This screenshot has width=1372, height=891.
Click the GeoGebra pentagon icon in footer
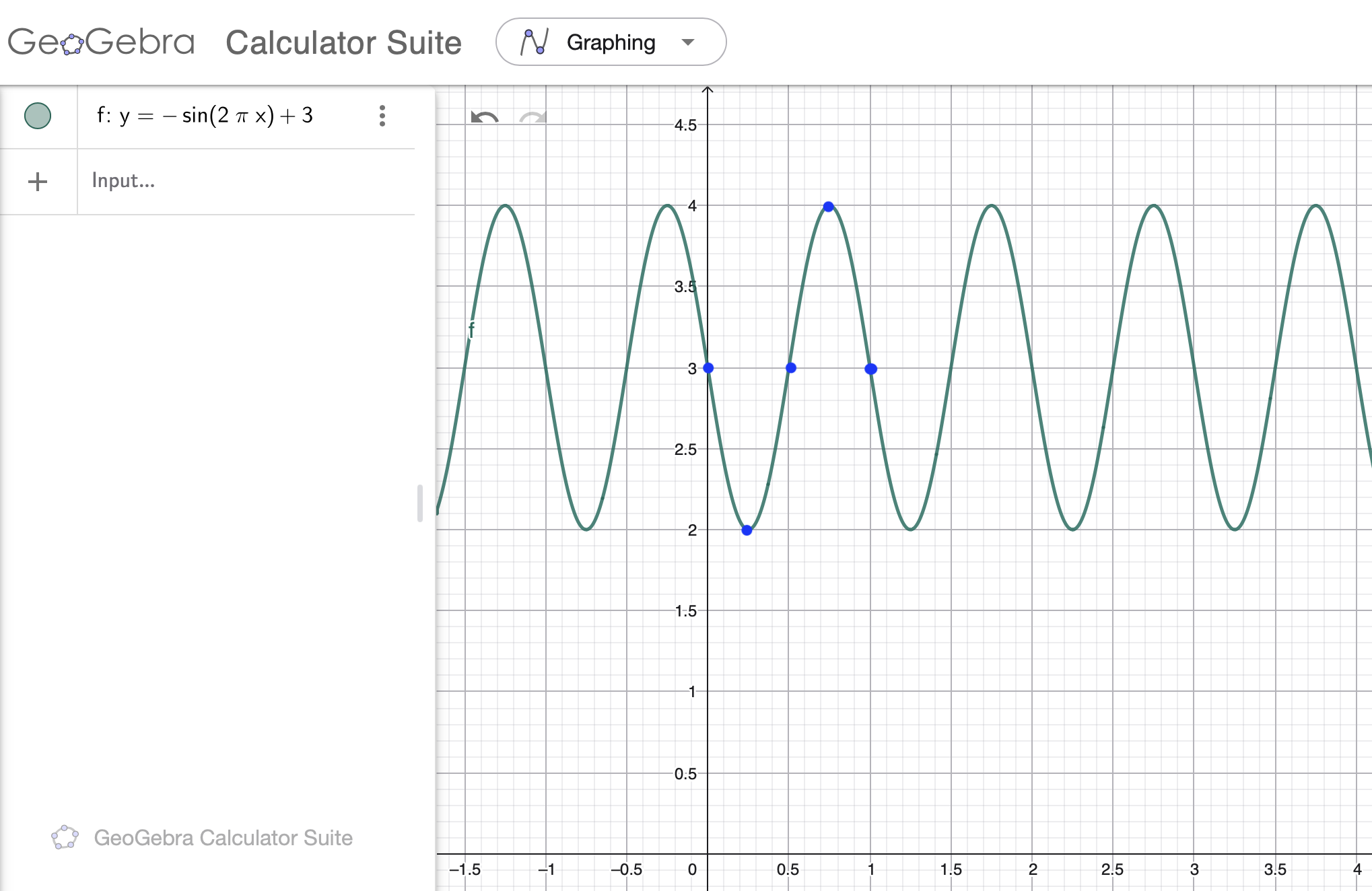pyautogui.click(x=65, y=837)
